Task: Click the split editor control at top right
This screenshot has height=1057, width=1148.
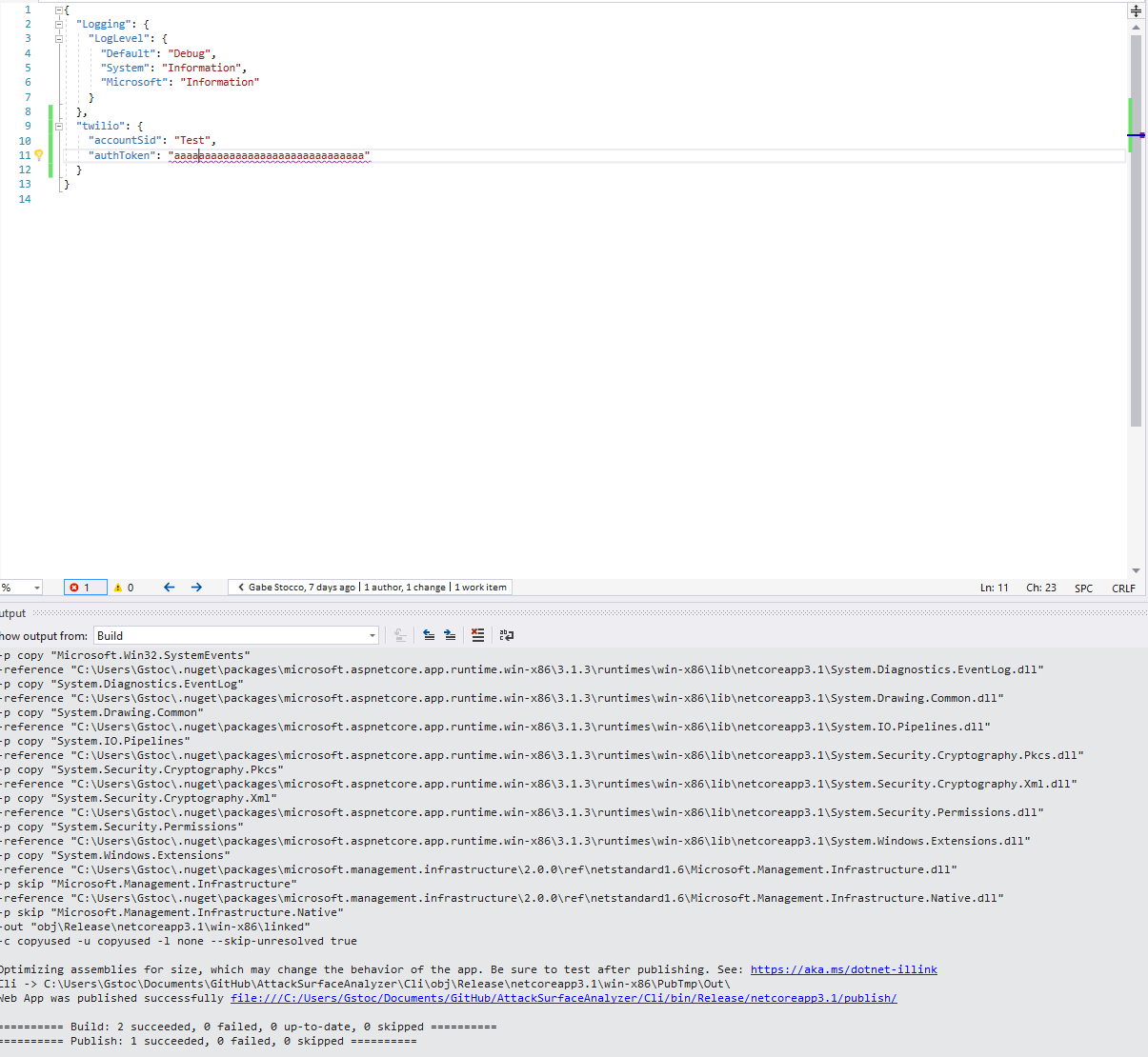Action: click(1136, 10)
